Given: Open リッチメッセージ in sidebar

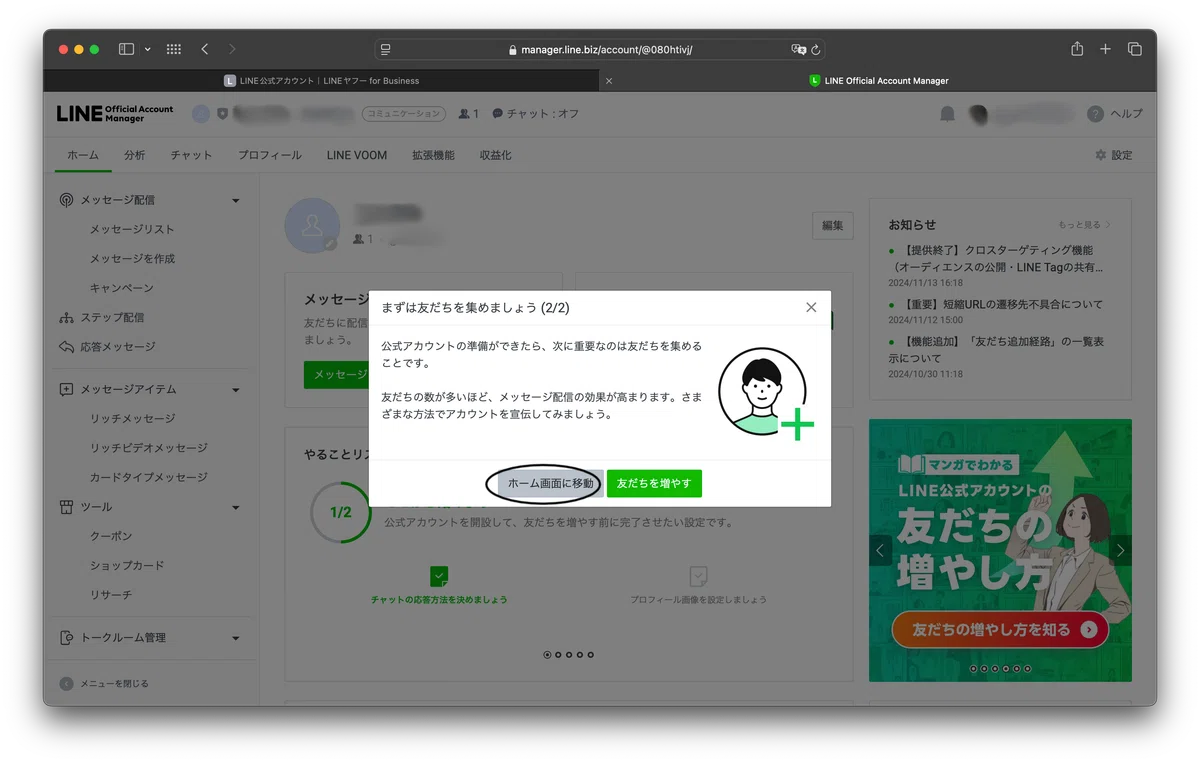Looking at the screenshot, I should click(x=132, y=418).
